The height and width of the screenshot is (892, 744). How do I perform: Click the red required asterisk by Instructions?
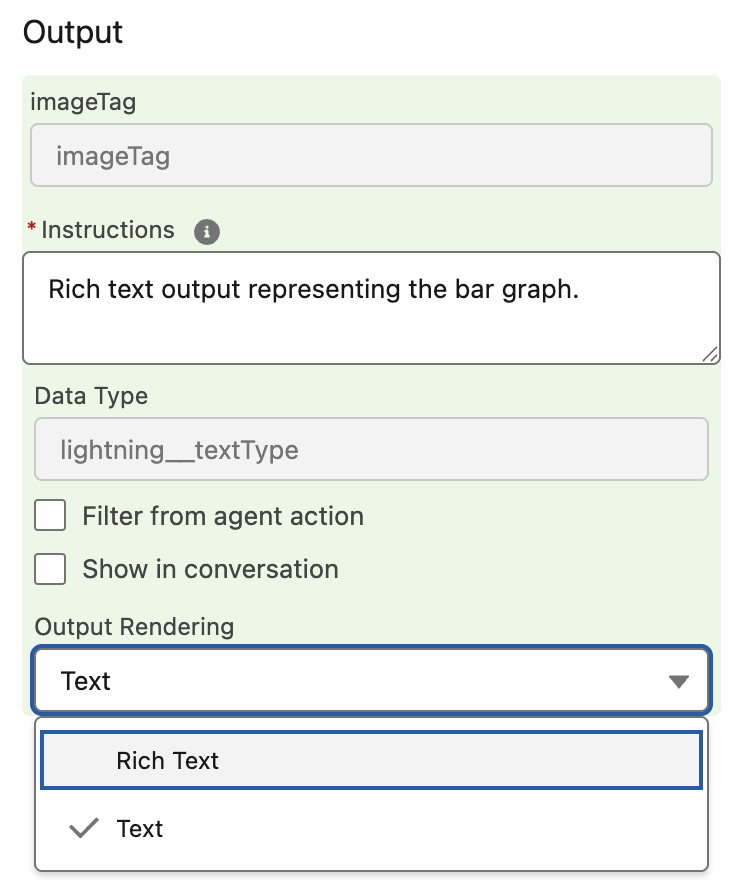click(x=32, y=229)
